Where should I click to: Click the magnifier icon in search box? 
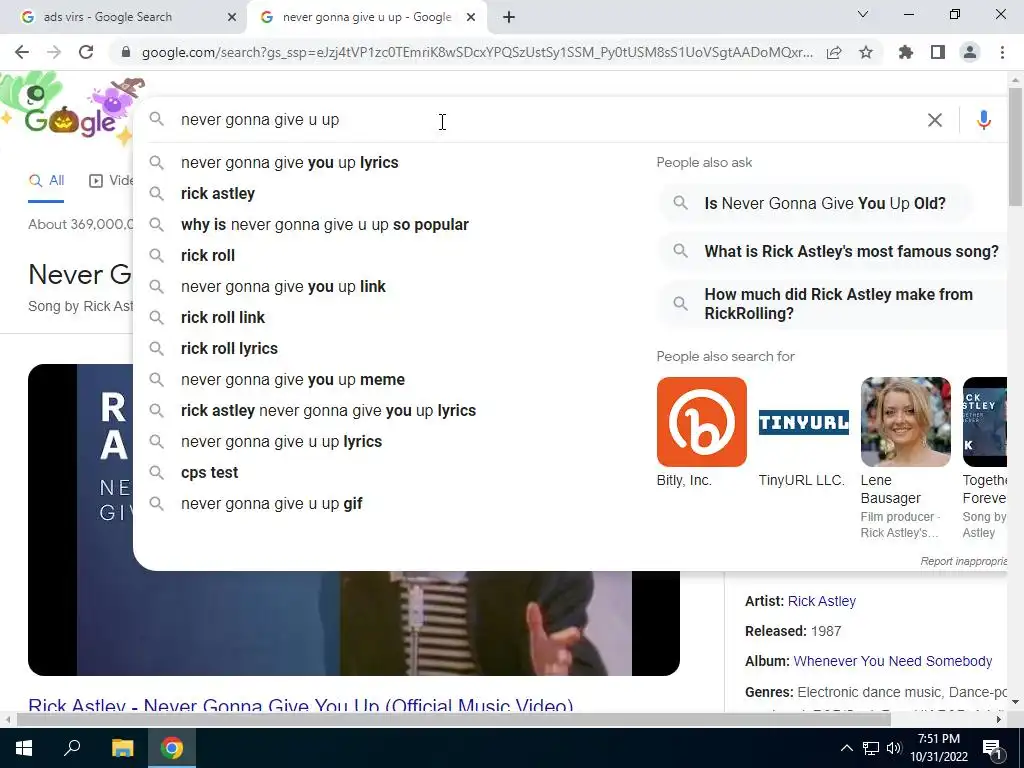pyautogui.click(x=156, y=119)
